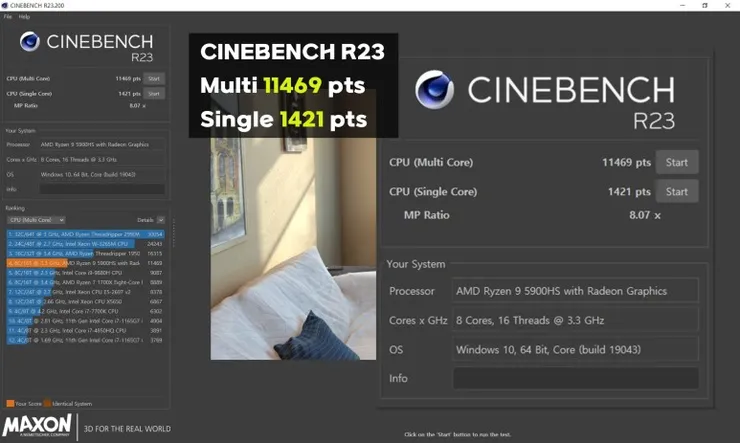Select the Intel Core i7-4850HQ ranking row
This screenshot has width=740, height=443.
(x=85, y=330)
